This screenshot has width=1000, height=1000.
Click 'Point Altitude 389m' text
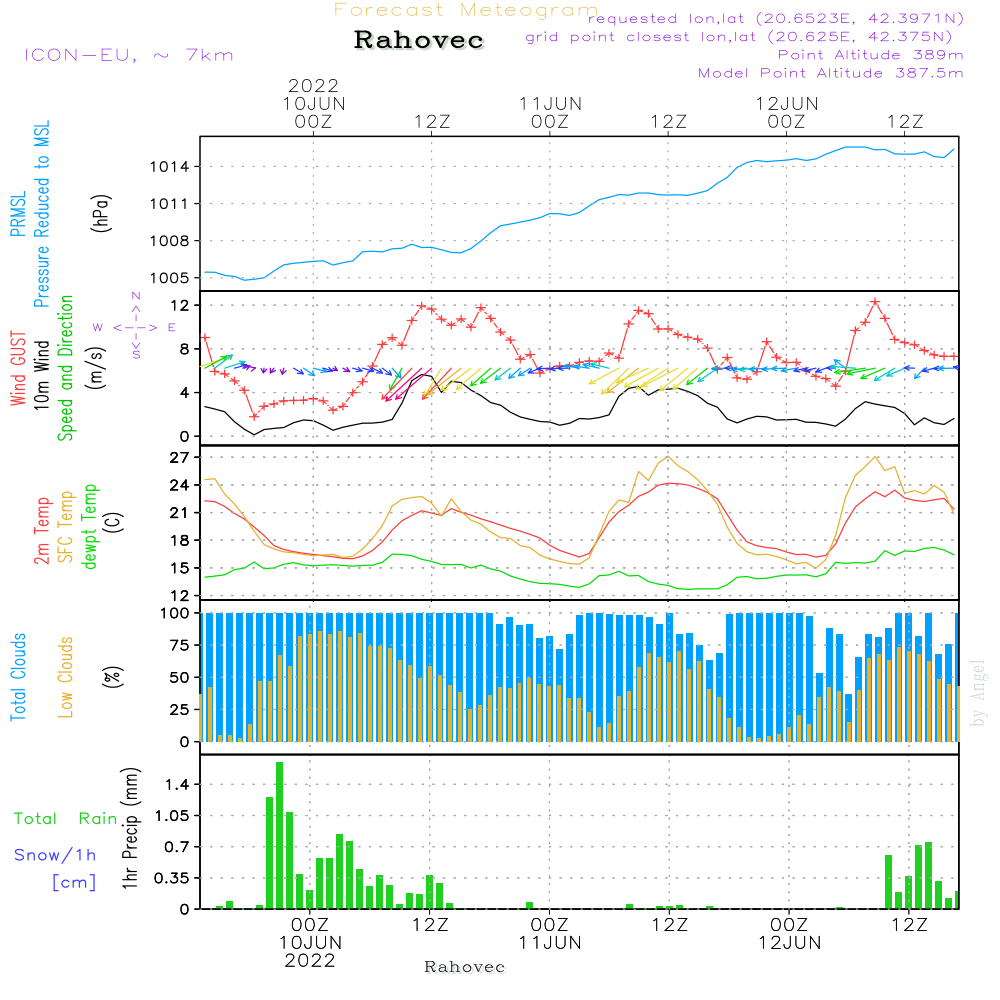coord(871,55)
